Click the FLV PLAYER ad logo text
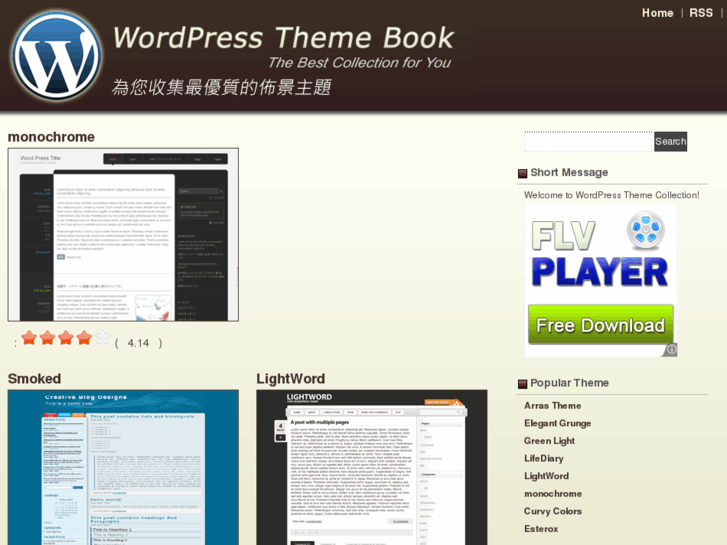This screenshot has height=545, width=727. click(x=599, y=254)
